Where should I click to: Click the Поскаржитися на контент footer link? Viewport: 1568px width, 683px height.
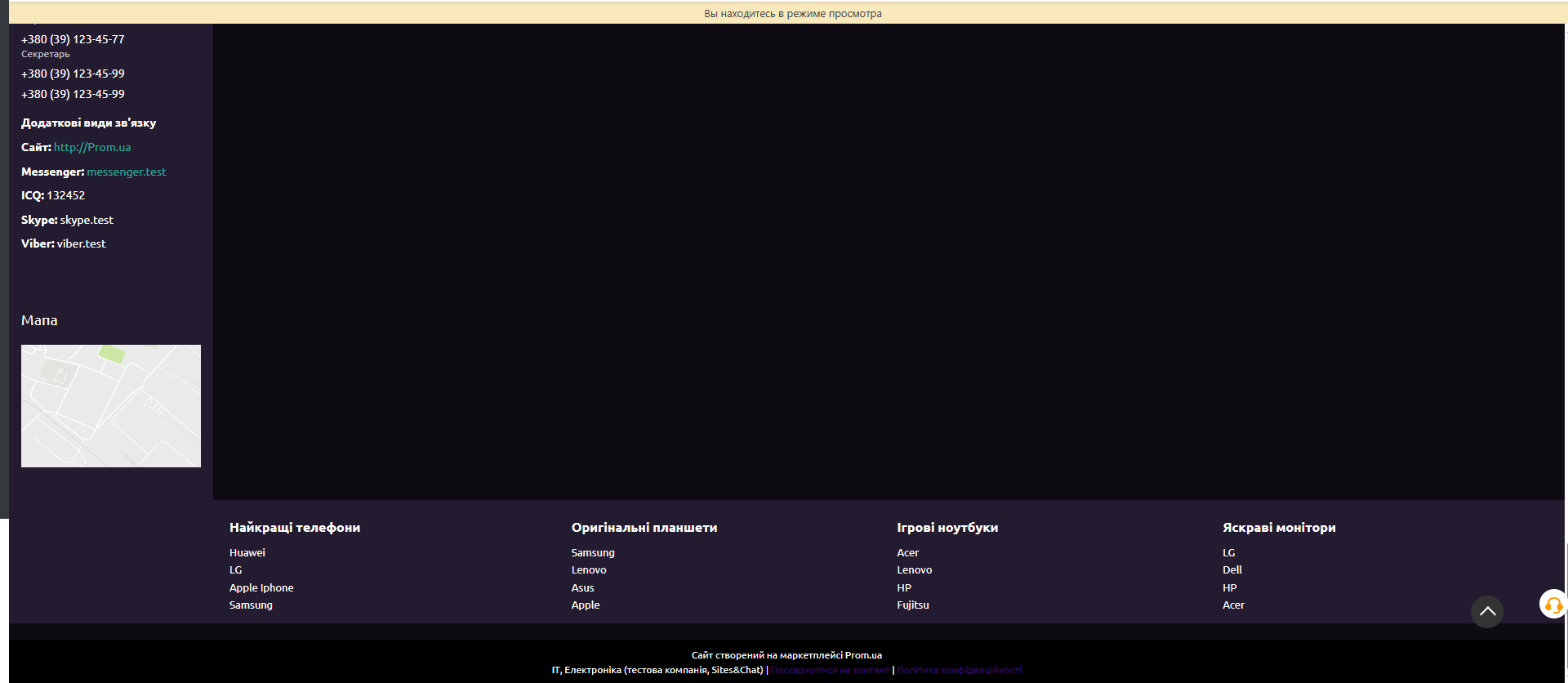click(x=830, y=670)
